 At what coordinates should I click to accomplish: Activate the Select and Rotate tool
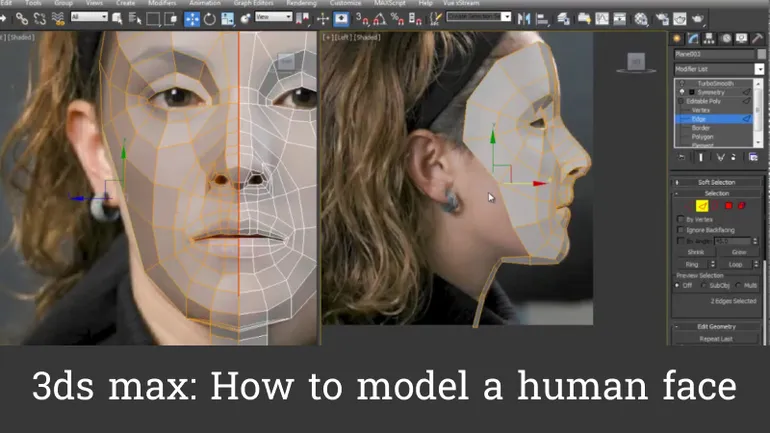(x=210, y=19)
